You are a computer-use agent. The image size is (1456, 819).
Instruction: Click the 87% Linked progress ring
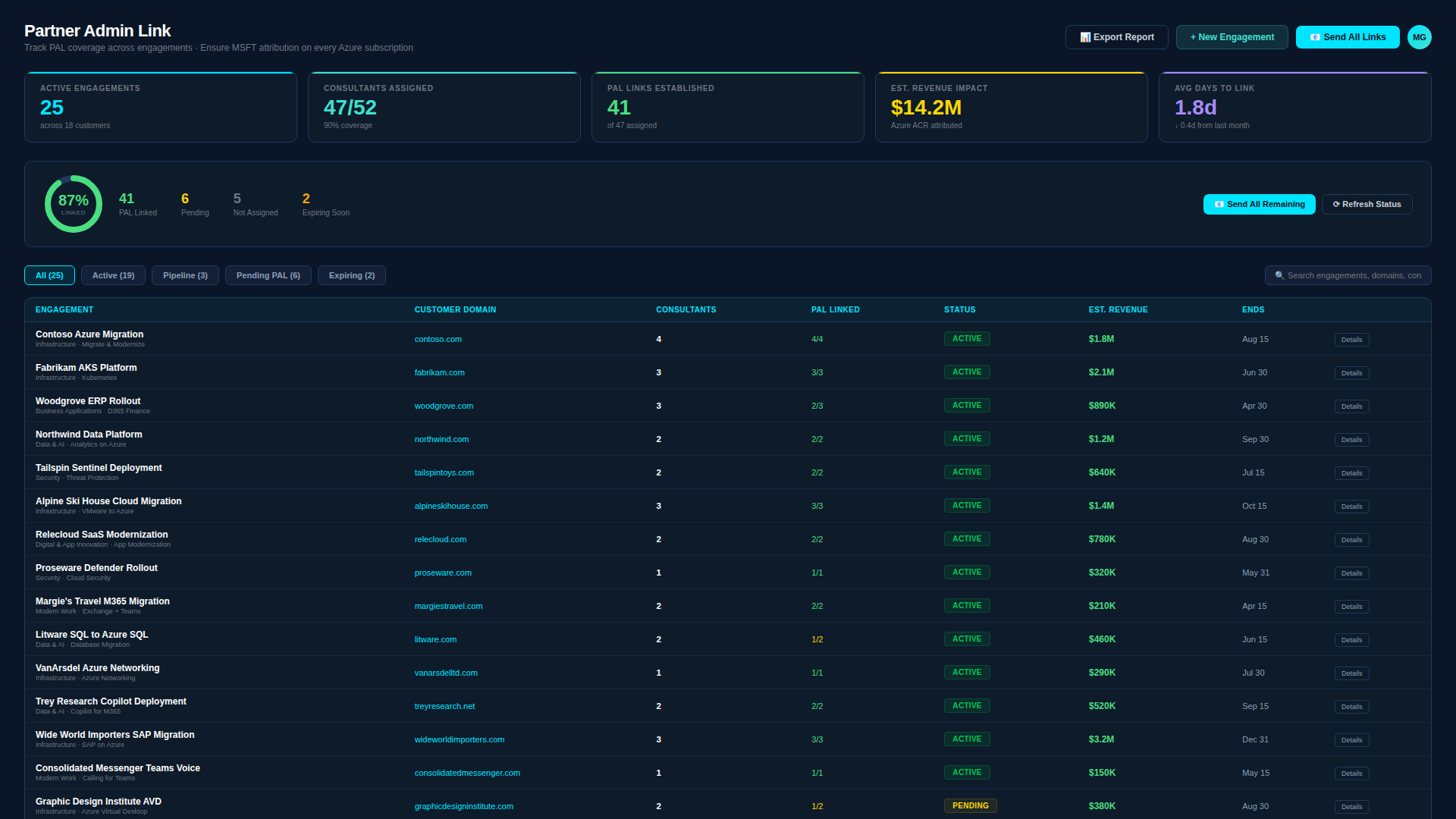(x=73, y=203)
